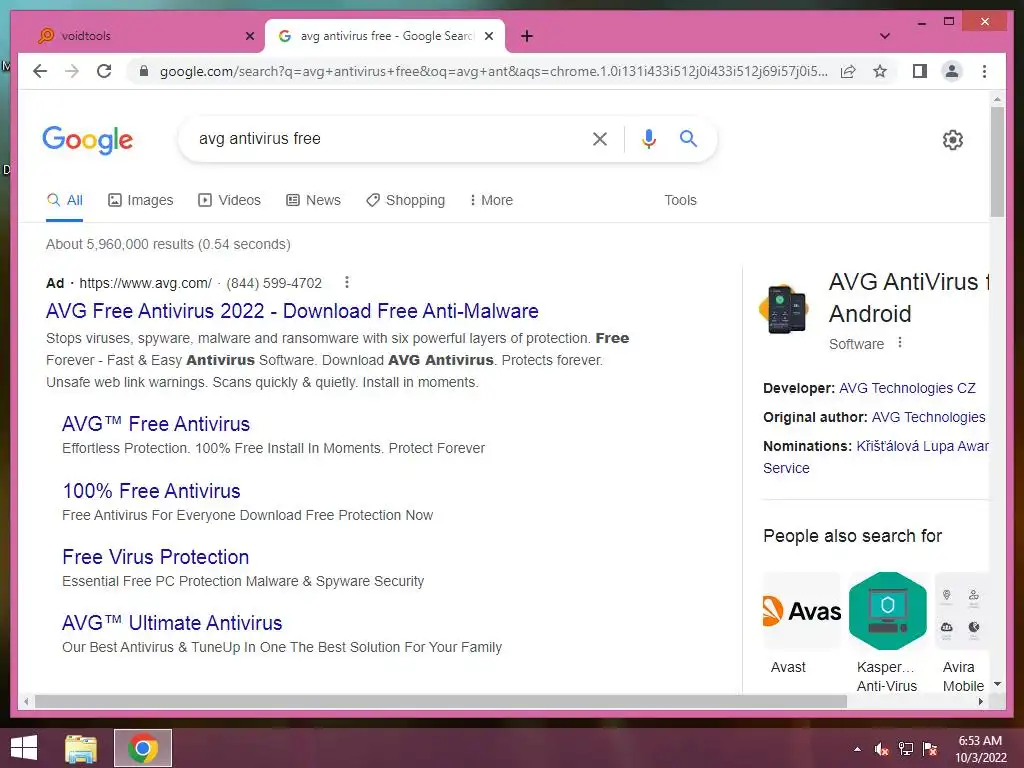Screen dimensions: 1024x768
Task: Switch to Images results
Action: coord(140,200)
